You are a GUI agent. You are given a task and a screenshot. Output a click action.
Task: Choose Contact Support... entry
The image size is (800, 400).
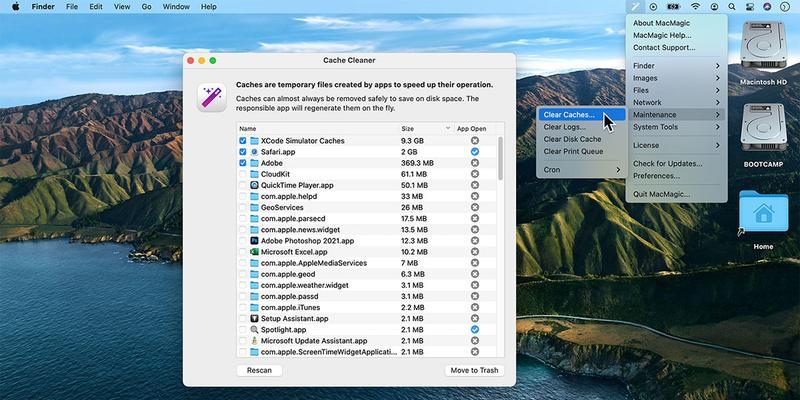click(x=676, y=47)
